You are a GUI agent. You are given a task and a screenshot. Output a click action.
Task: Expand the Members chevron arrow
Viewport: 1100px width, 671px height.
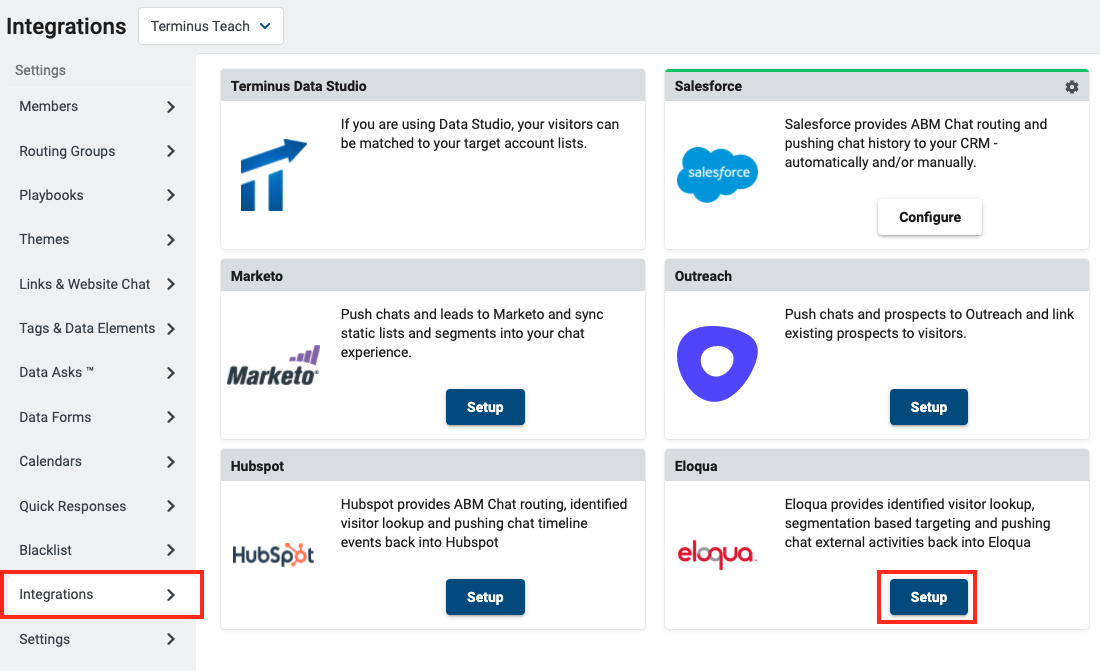click(170, 107)
